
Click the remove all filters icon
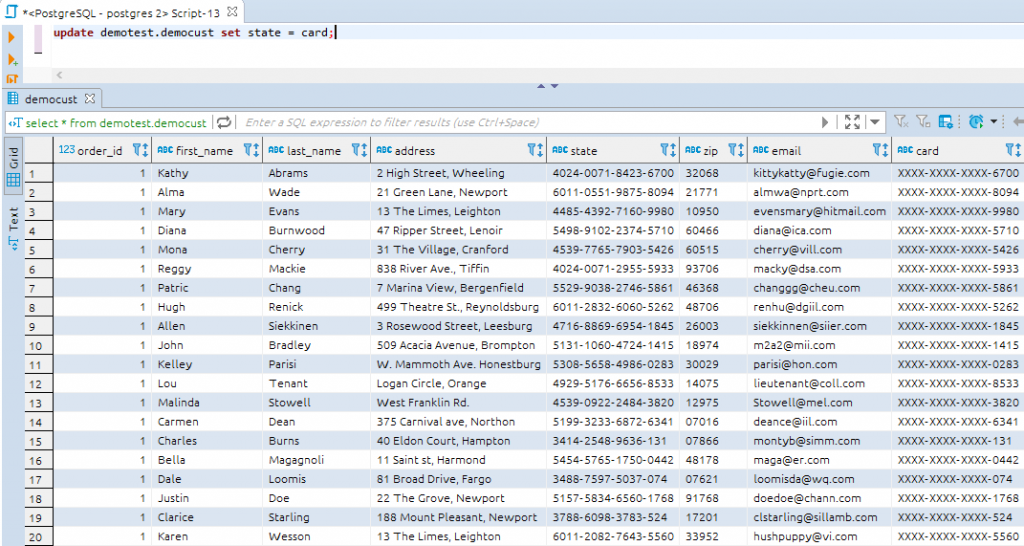[x=900, y=122]
